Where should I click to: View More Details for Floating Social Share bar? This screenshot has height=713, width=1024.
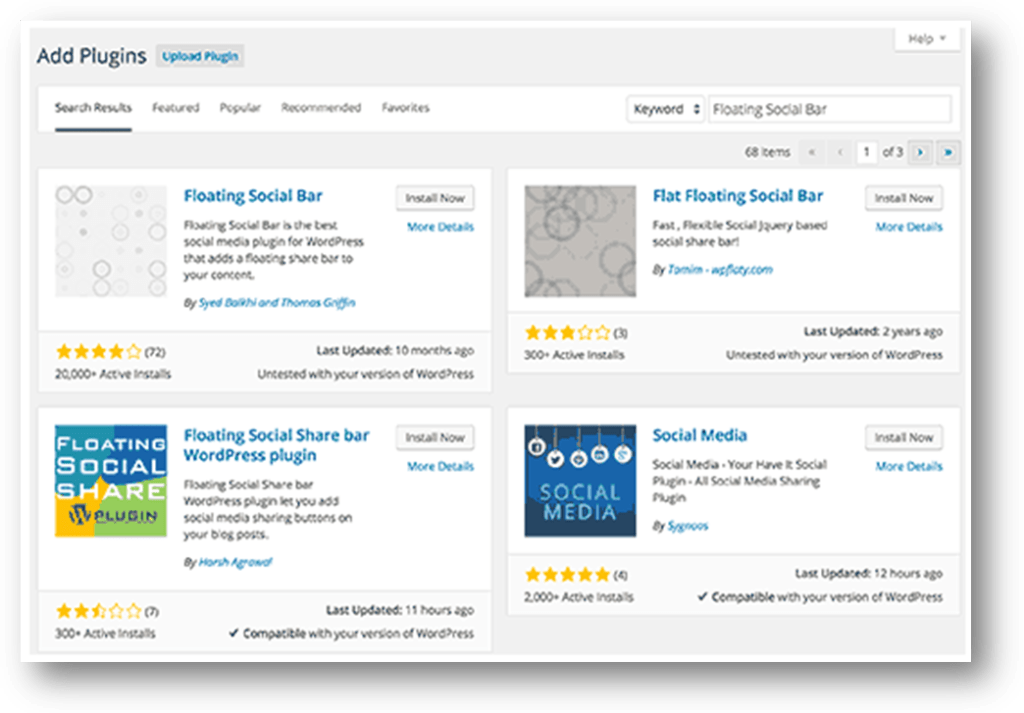[440, 466]
